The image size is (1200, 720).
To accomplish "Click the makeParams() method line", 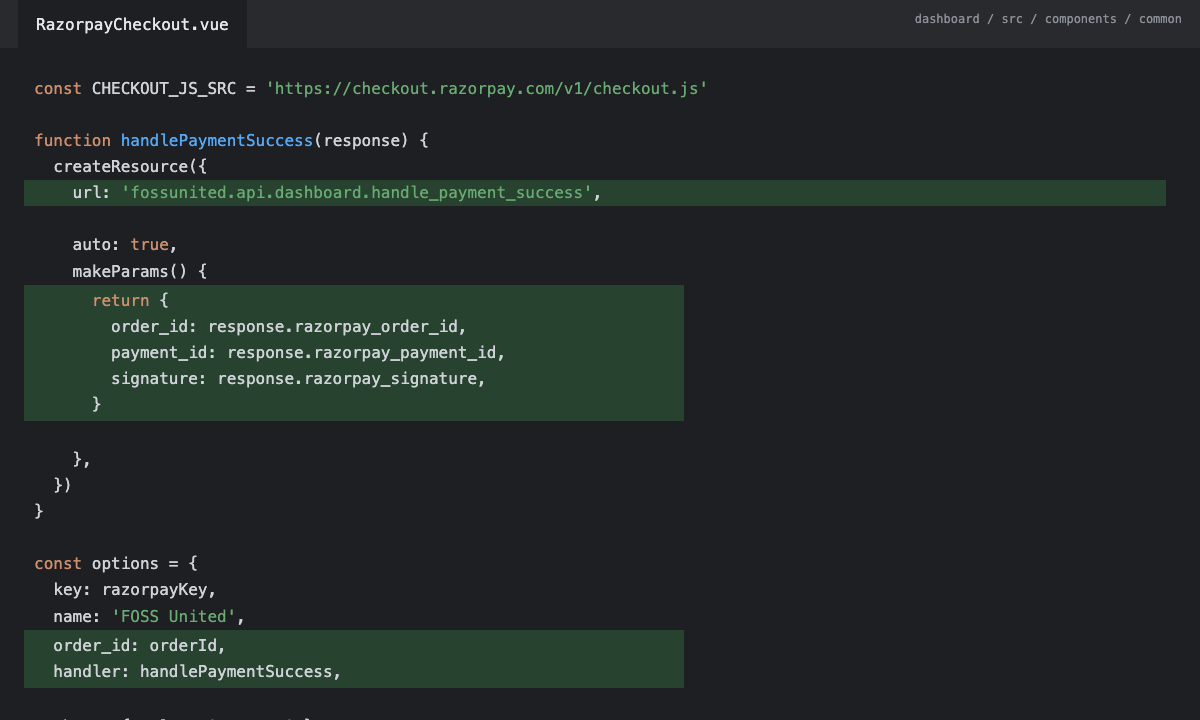I will pyautogui.click(x=140, y=271).
